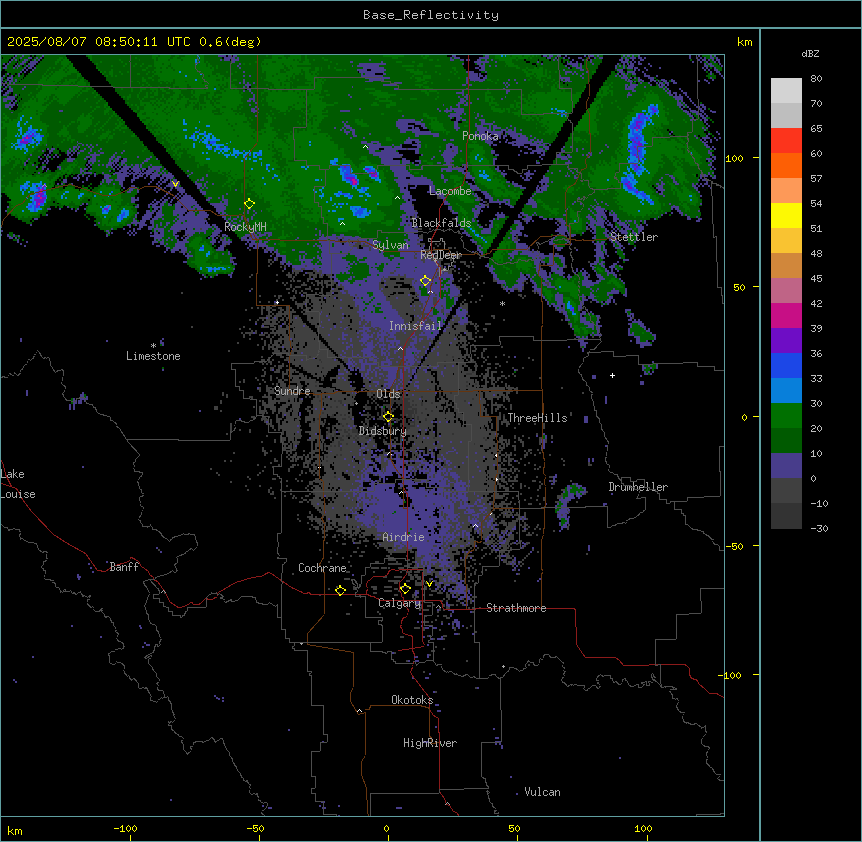Click the Olds town label

pos(388,394)
